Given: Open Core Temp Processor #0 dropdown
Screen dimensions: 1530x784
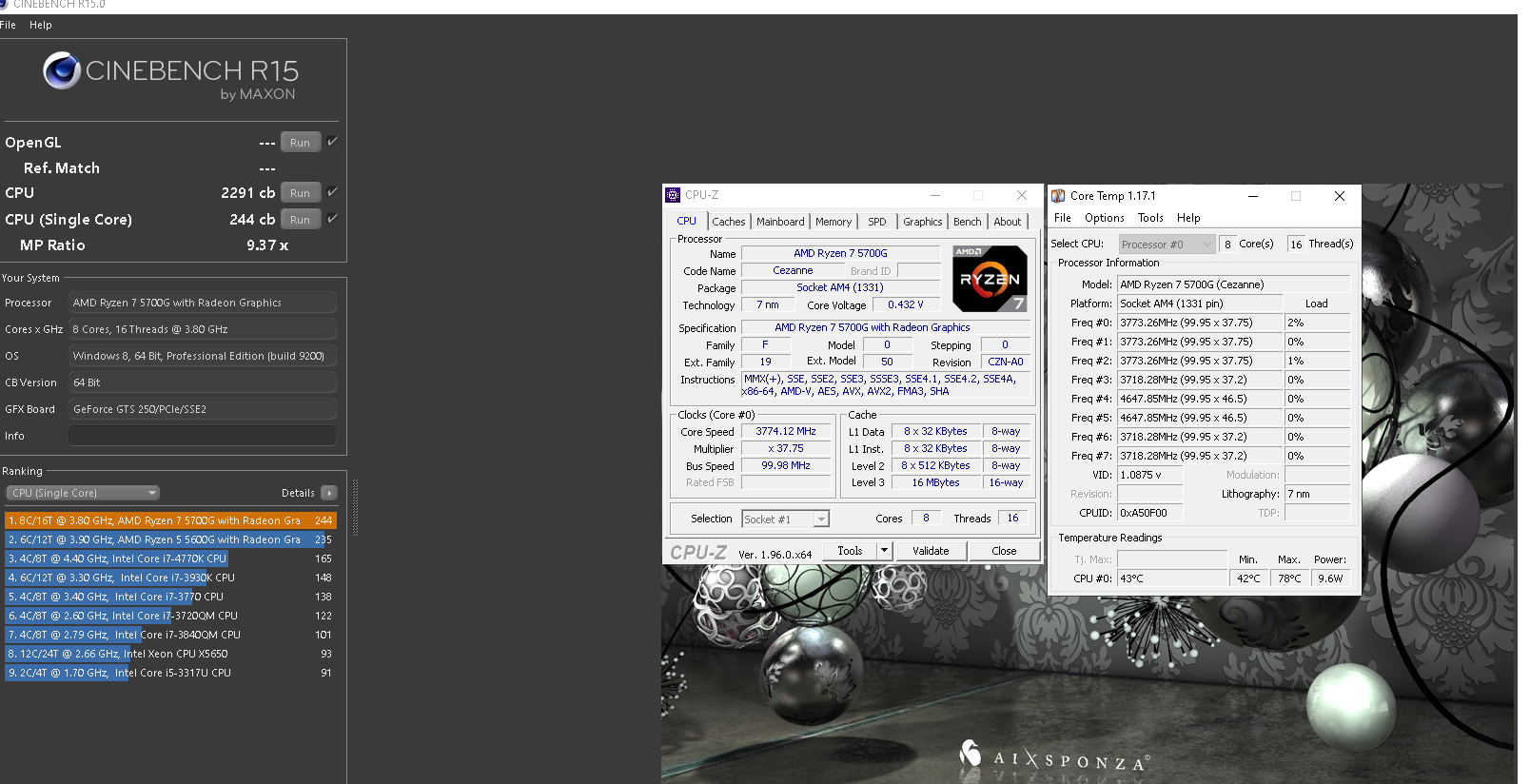Looking at the screenshot, I should tap(1167, 245).
